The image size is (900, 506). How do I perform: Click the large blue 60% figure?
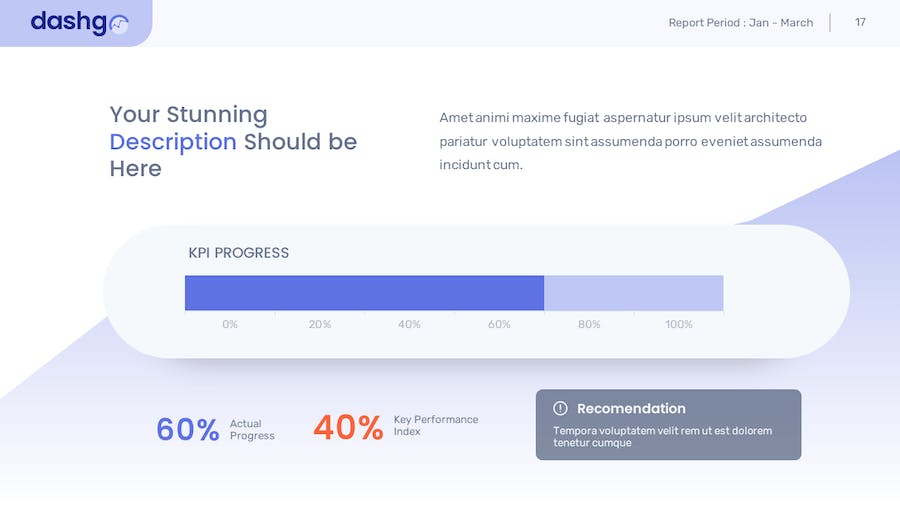pos(187,429)
